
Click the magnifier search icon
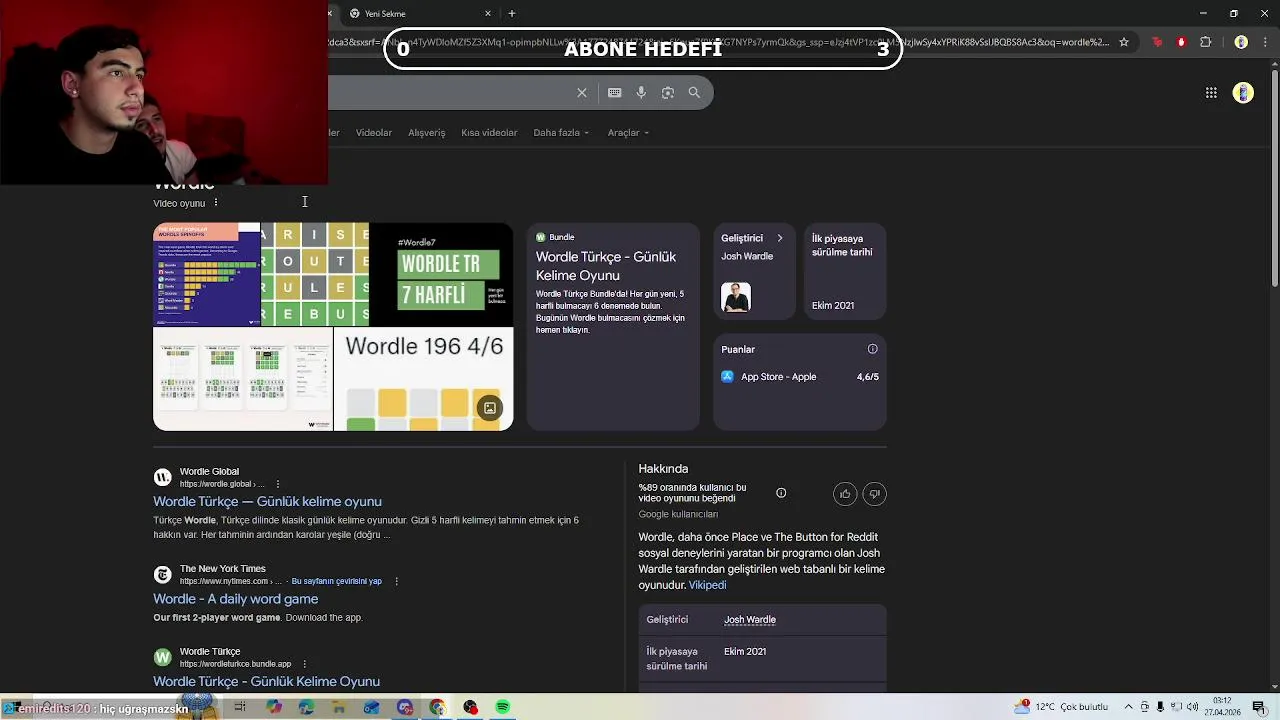click(694, 92)
